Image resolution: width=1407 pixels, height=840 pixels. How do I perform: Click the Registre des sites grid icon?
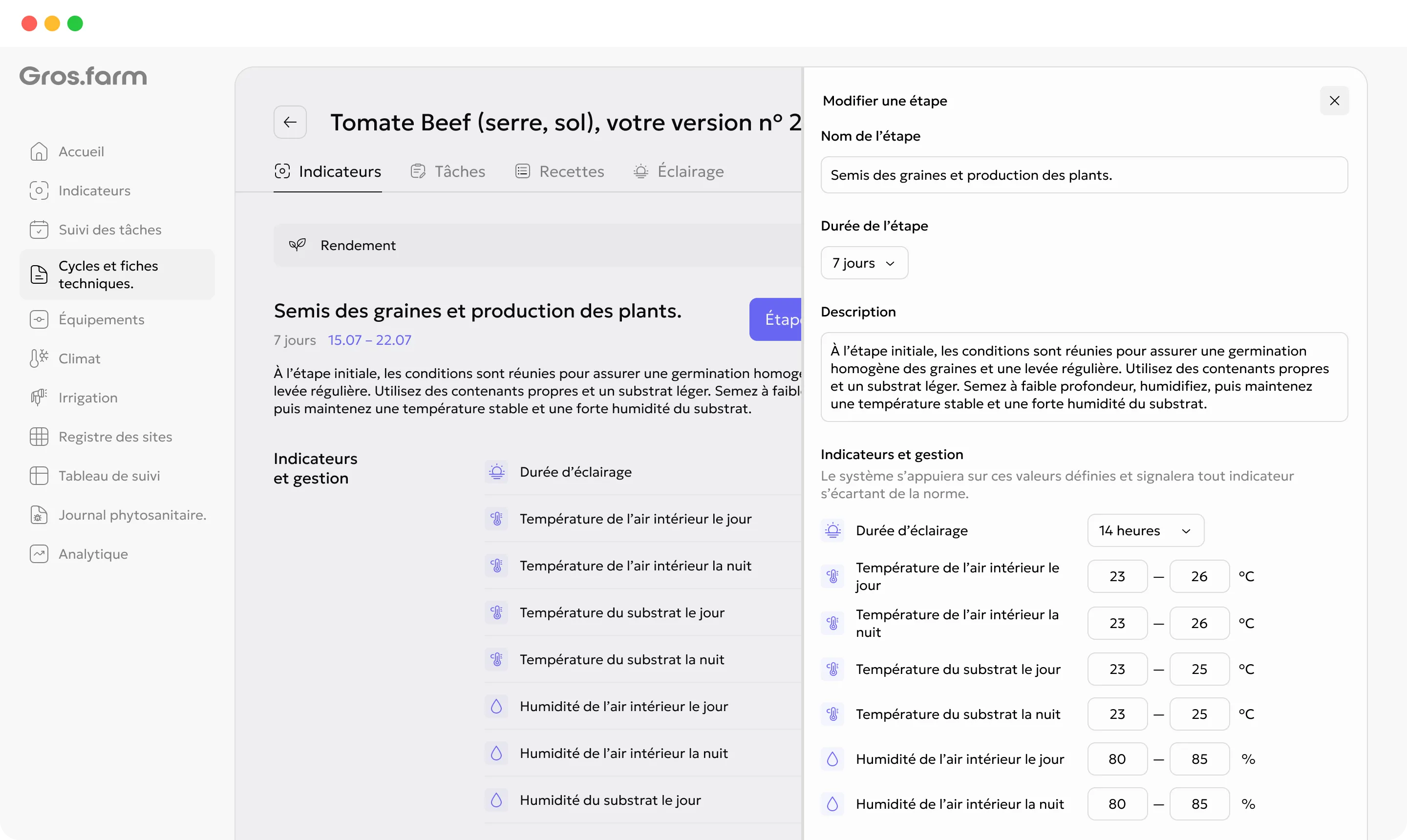(x=39, y=437)
